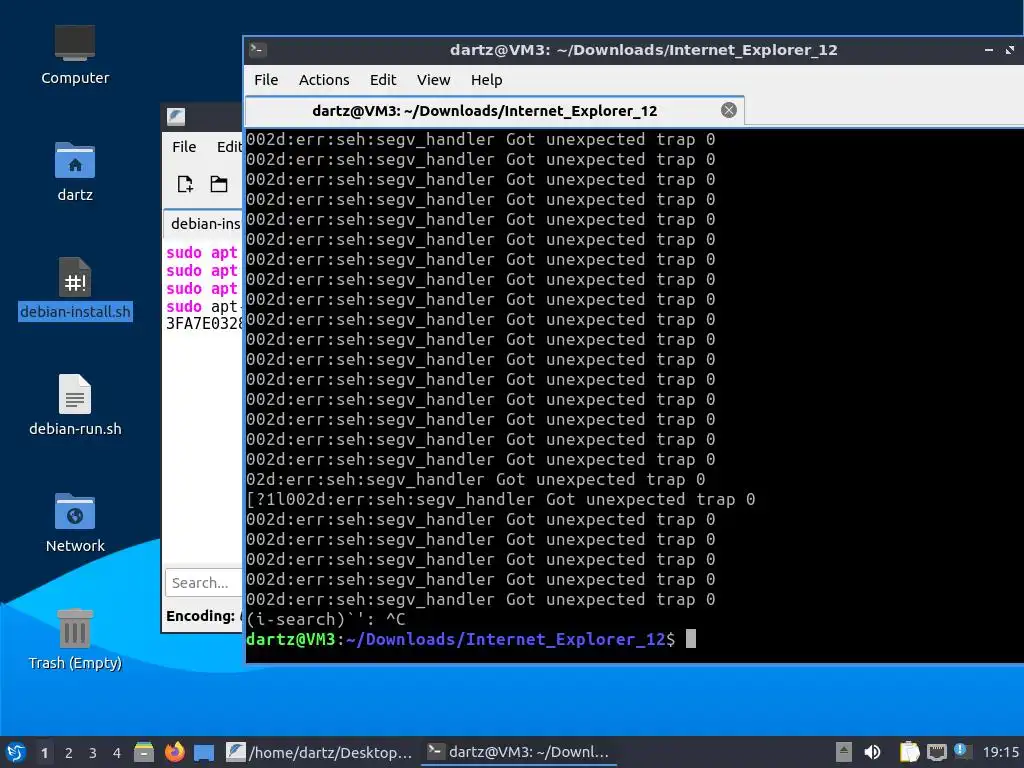Click the terminal window's title bar icon
Image resolution: width=1024 pixels, height=768 pixels.
(x=259, y=50)
